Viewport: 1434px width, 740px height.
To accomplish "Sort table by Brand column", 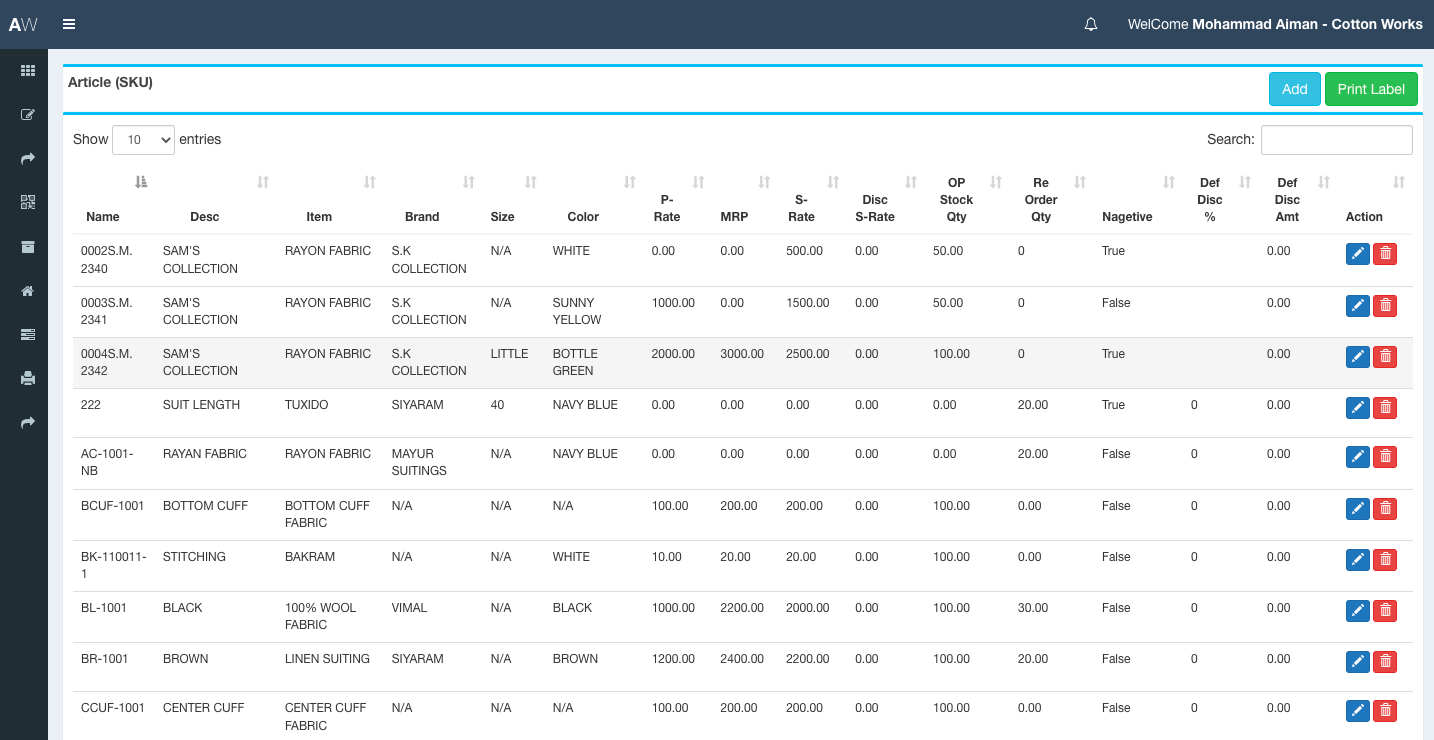I will click(x=433, y=199).
